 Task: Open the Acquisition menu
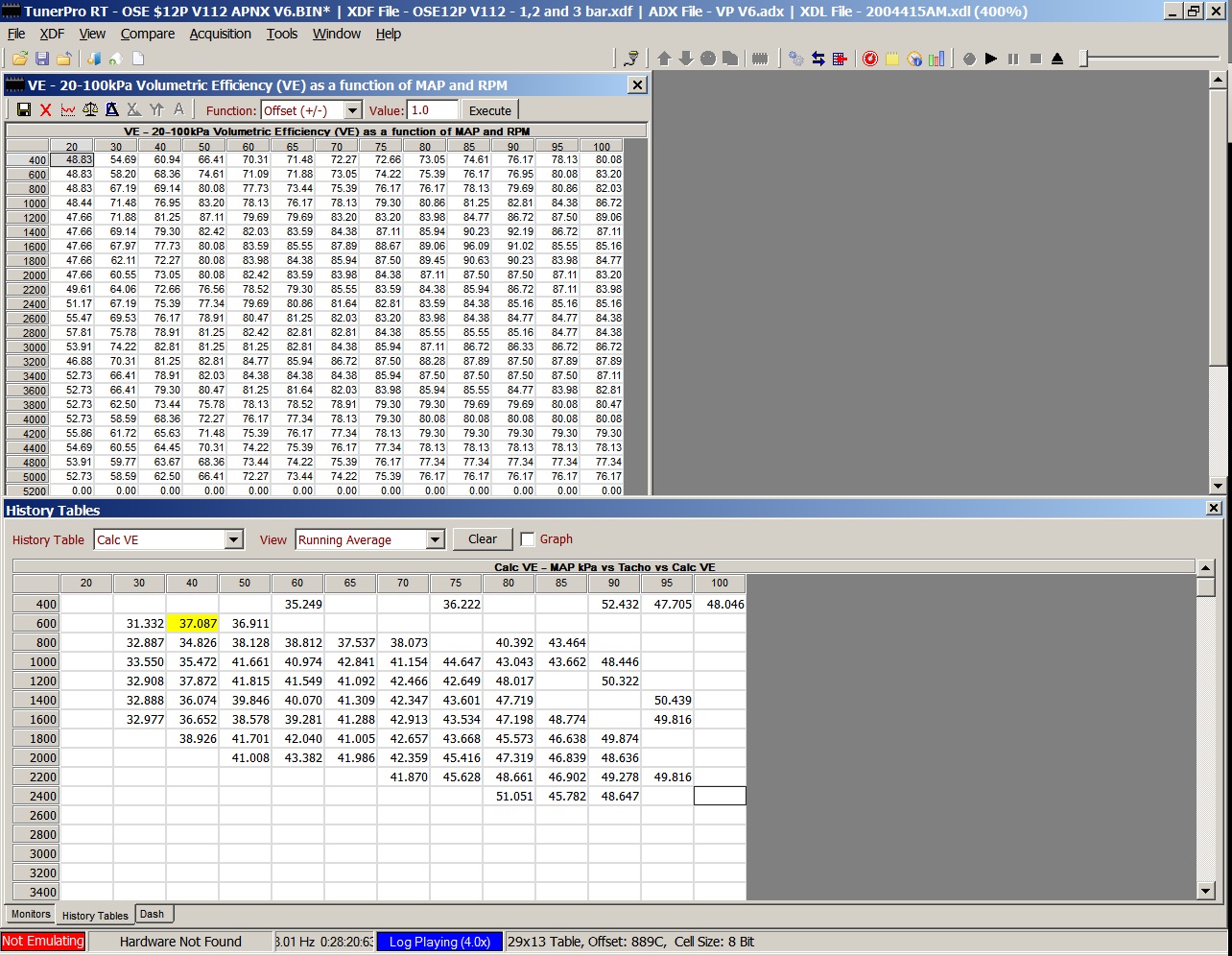[x=220, y=34]
